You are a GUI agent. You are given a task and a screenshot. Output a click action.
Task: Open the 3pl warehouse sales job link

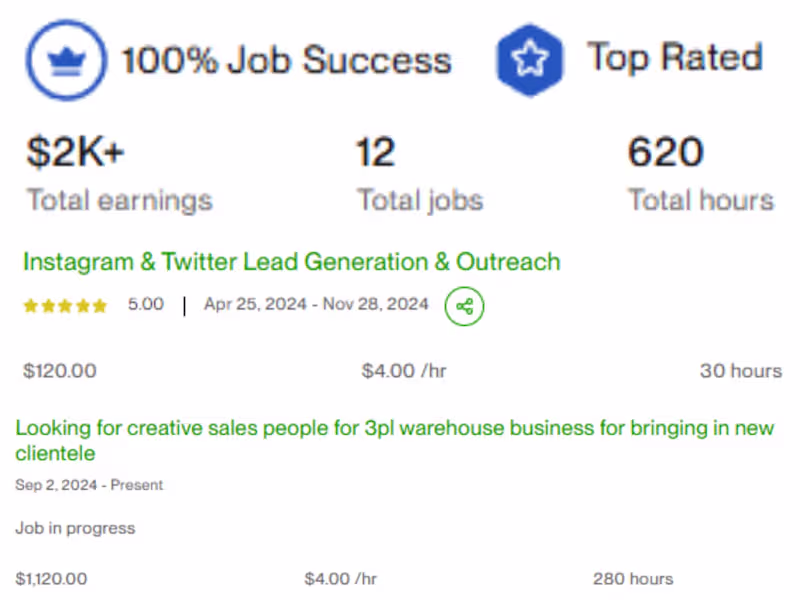[394, 440]
